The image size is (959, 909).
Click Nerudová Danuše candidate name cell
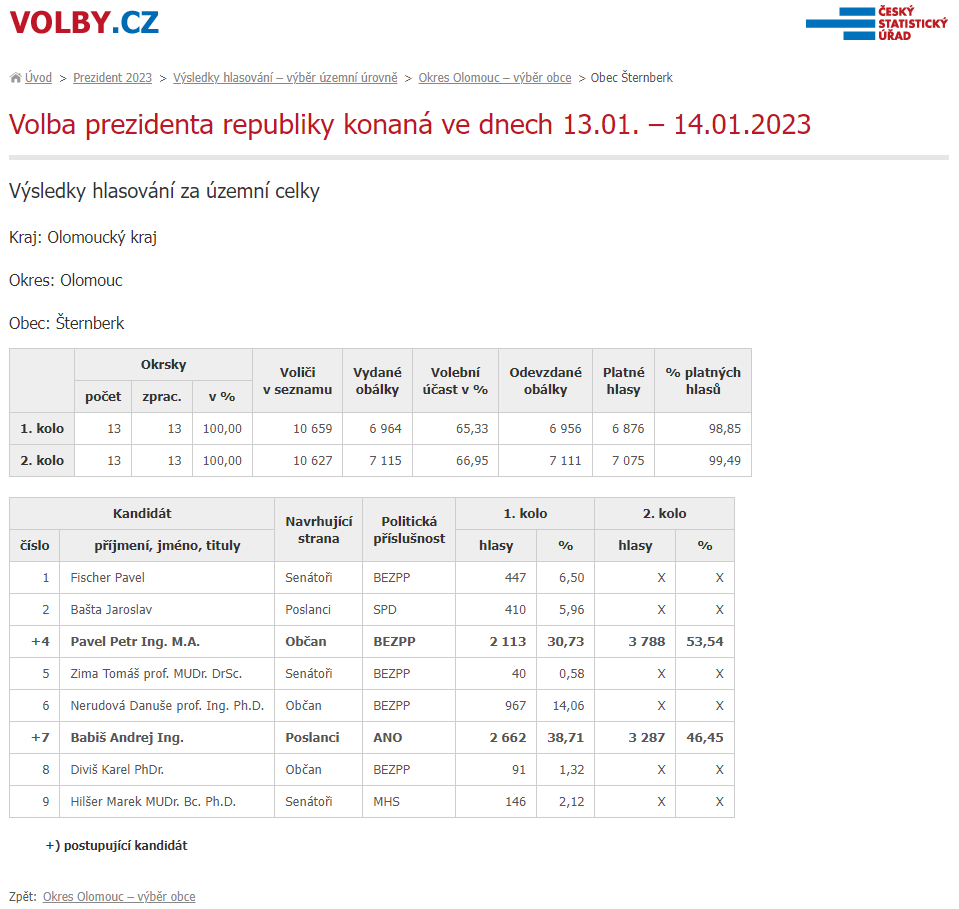click(x=166, y=706)
